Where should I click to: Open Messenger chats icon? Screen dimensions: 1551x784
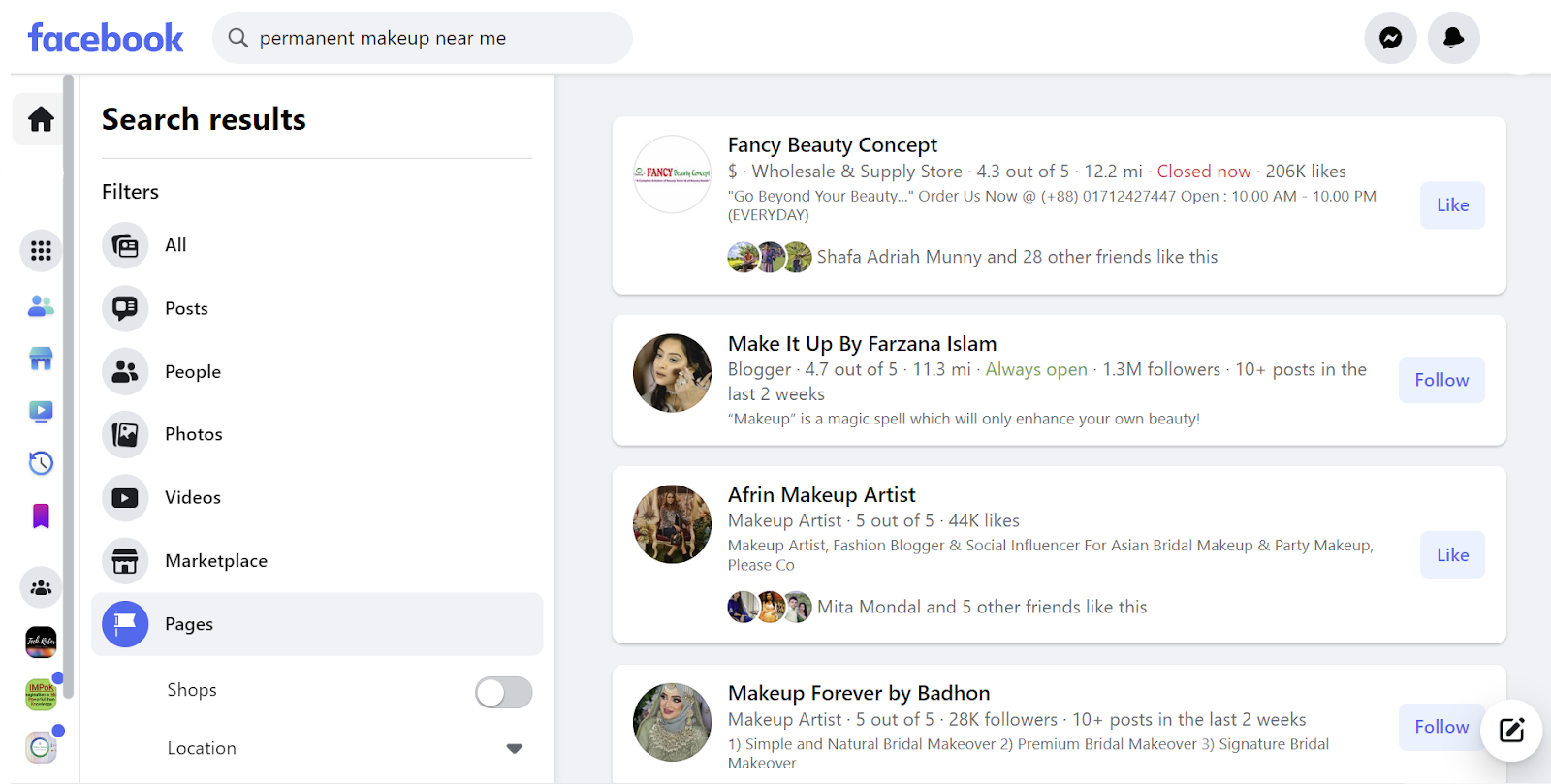click(1390, 38)
